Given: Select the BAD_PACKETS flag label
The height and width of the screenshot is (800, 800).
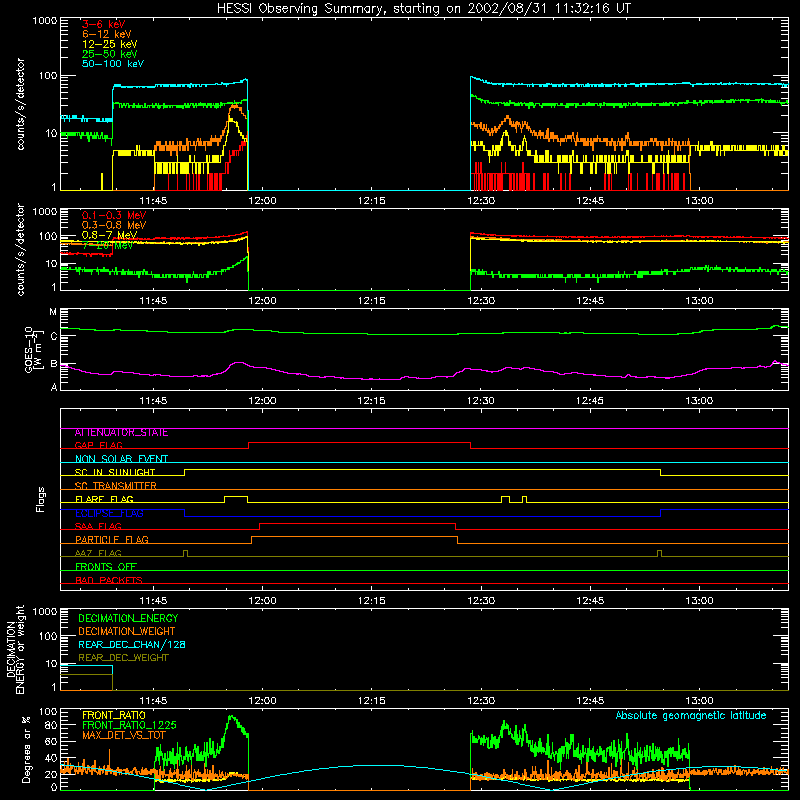Looking at the screenshot, I should [x=109, y=580].
